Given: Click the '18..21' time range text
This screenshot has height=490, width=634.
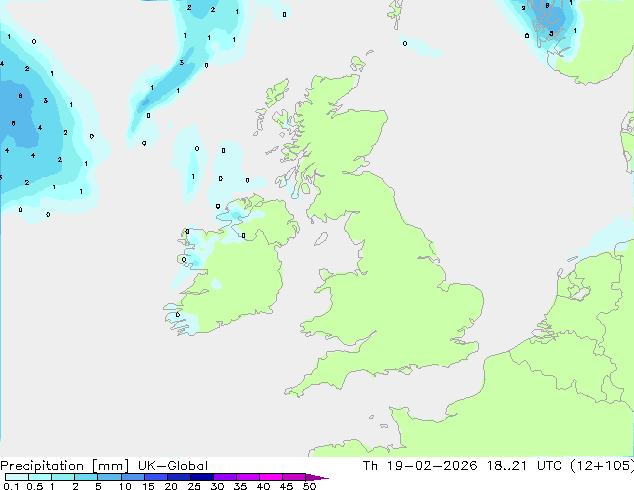Looking at the screenshot, I should pos(507,466).
